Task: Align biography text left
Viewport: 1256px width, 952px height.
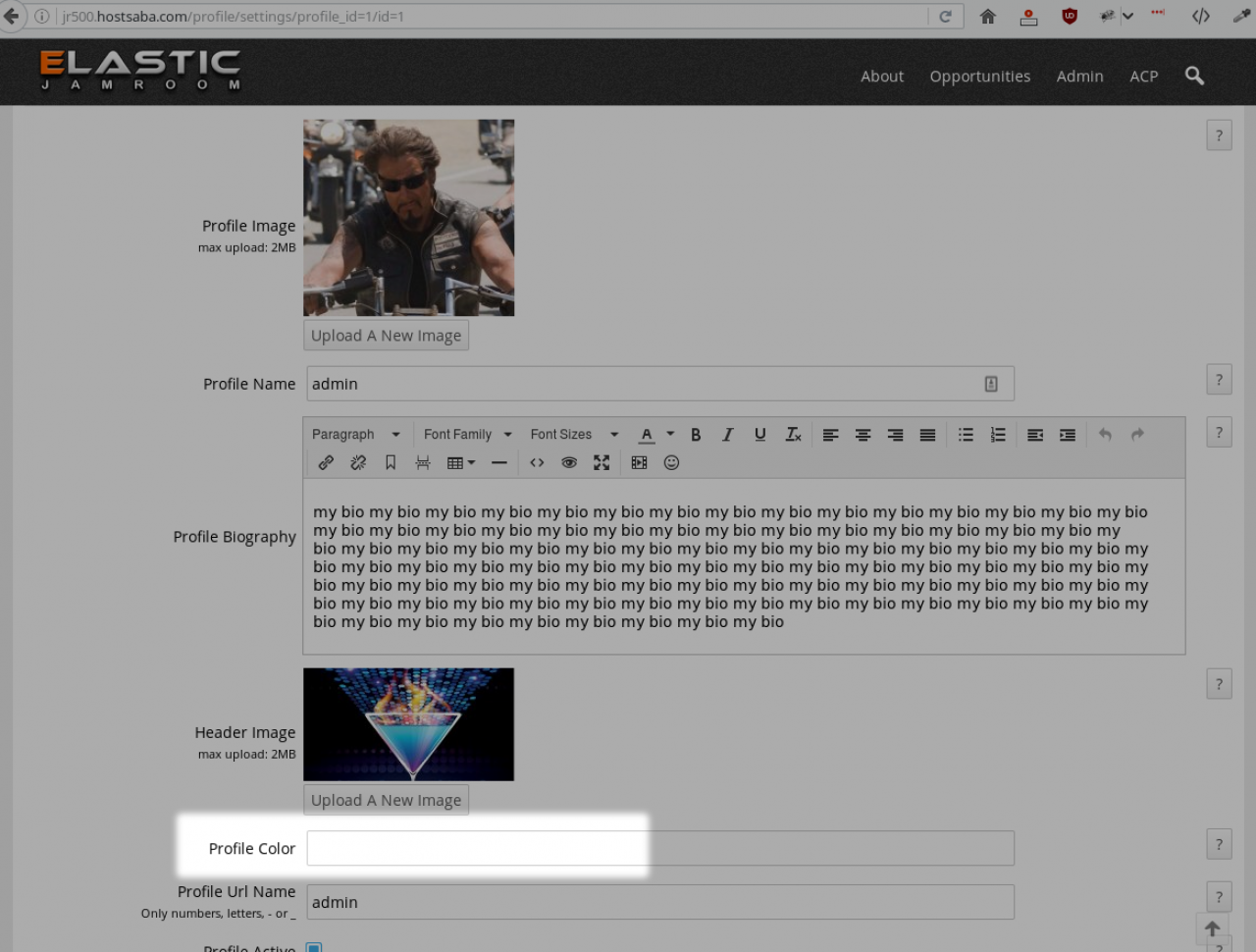Action: coord(830,435)
